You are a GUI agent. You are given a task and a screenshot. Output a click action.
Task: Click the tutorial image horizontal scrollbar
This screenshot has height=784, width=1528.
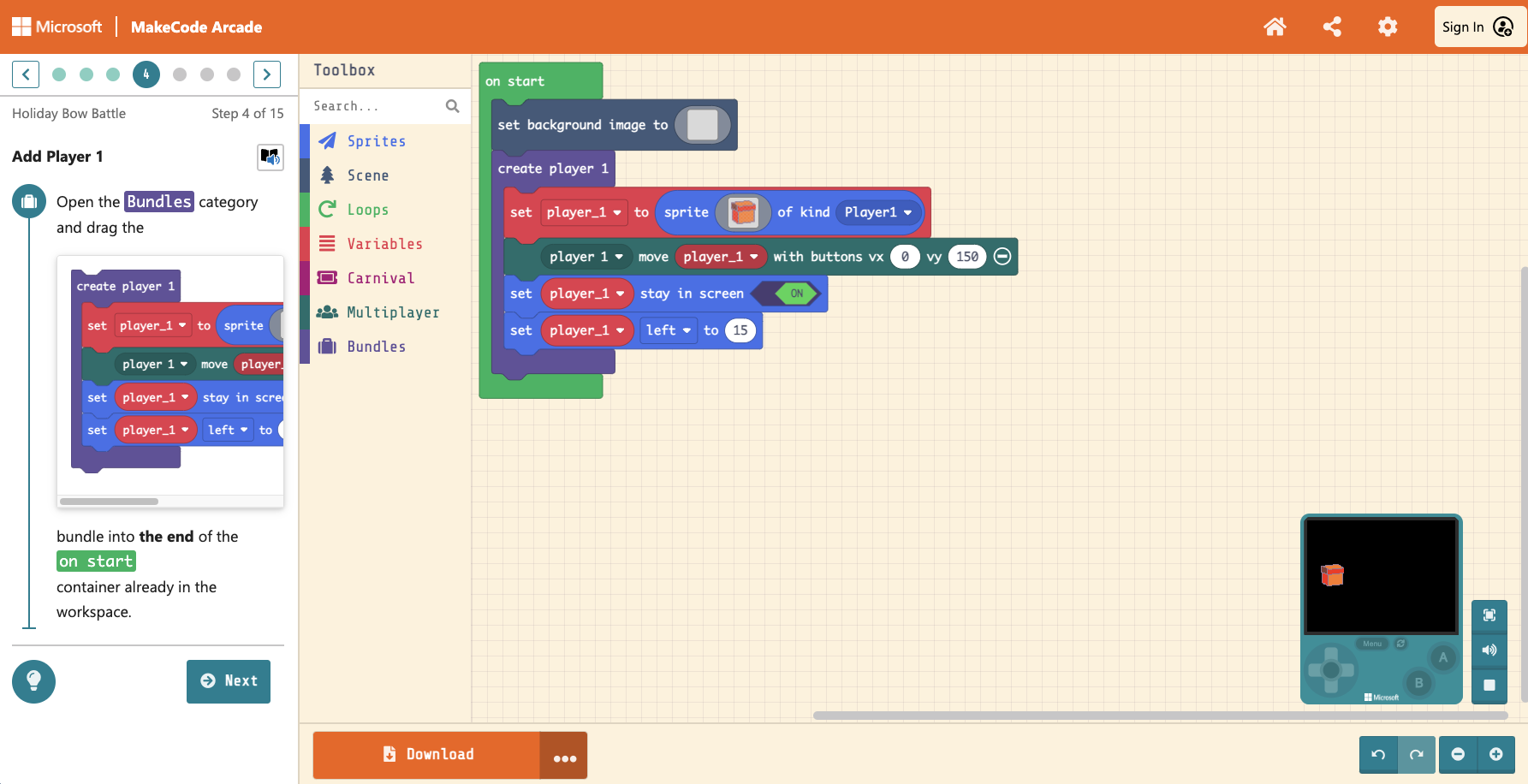tap(109, 501)
